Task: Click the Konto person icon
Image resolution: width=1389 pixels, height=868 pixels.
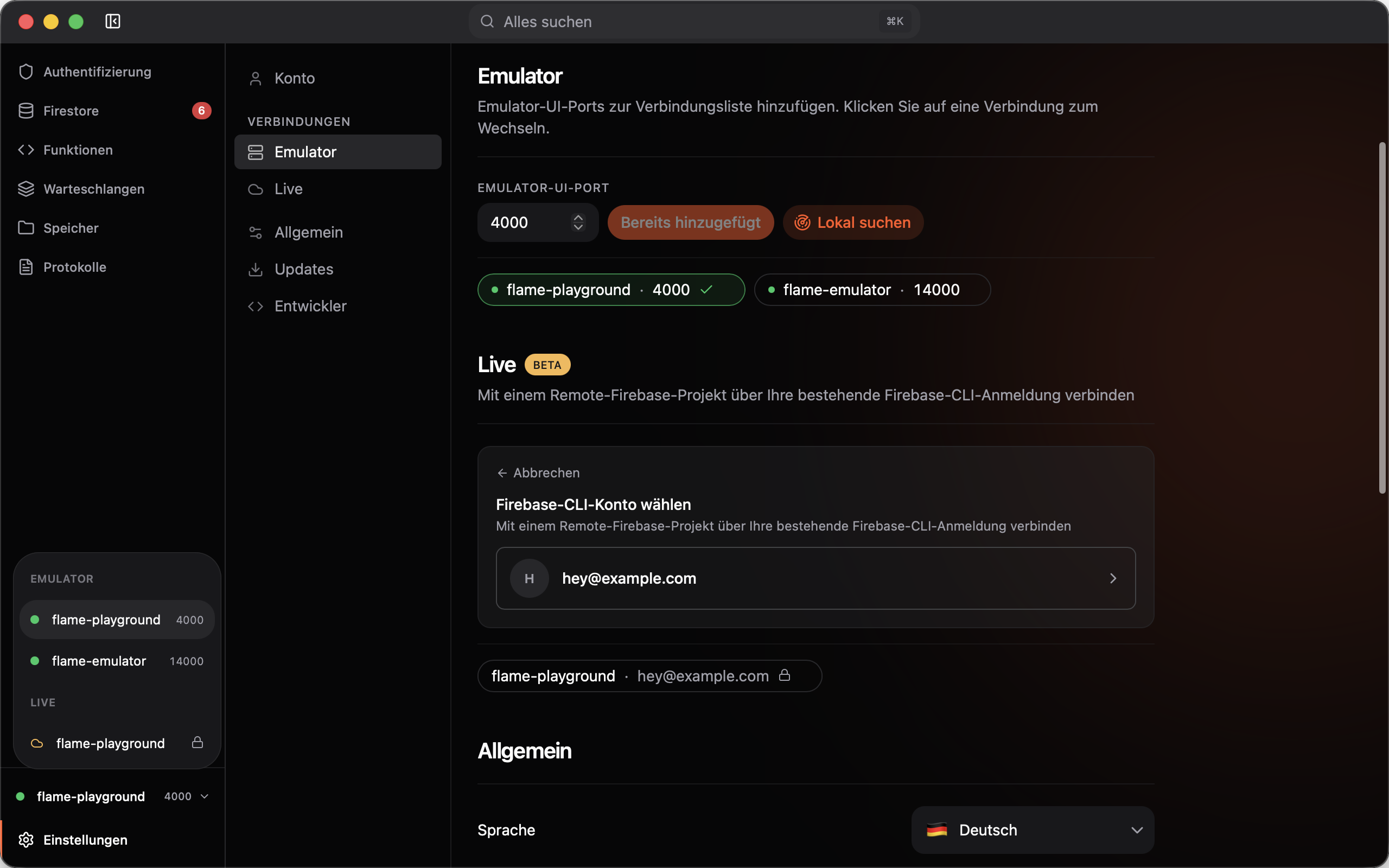Action: tap(256, 79)
